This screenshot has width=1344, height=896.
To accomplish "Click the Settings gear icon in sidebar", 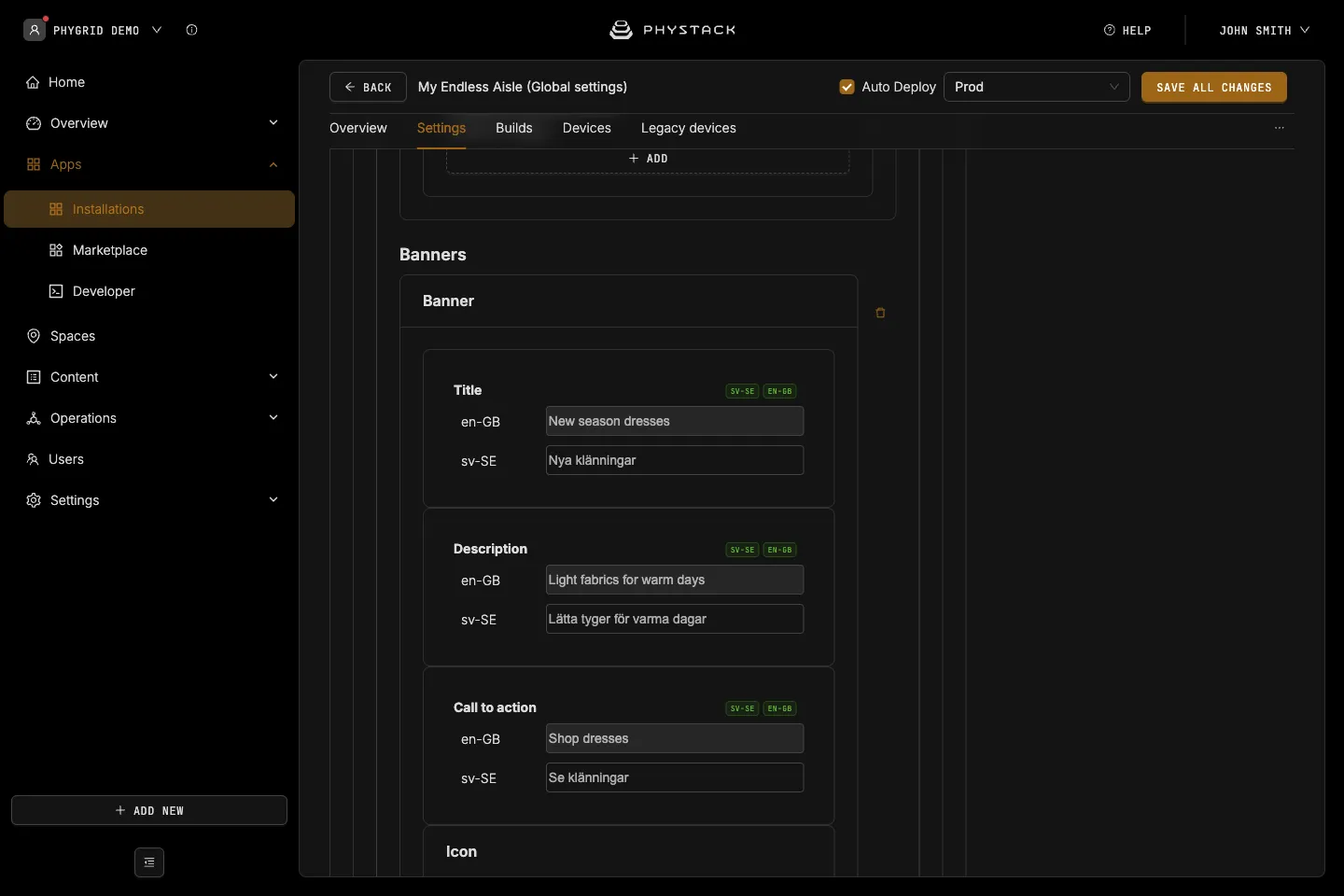I will (34, 500).
